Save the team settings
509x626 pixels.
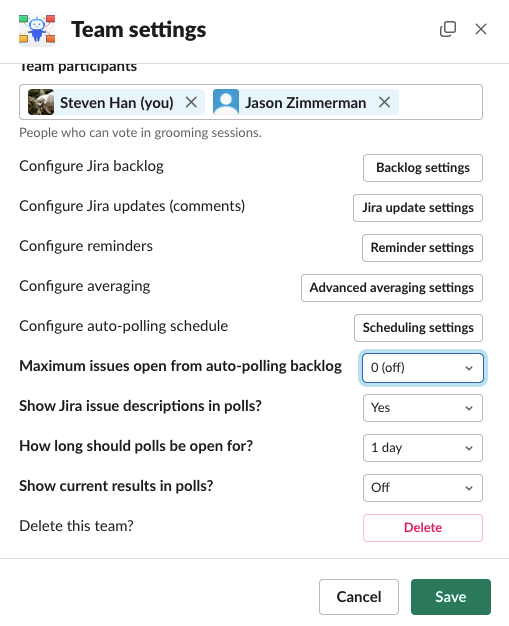[451, 597]
